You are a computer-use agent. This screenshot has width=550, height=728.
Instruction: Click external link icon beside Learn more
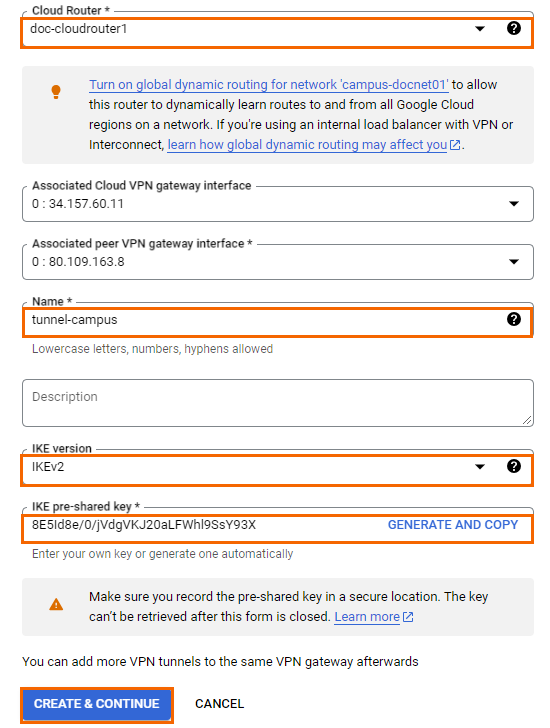coord(408,617)
